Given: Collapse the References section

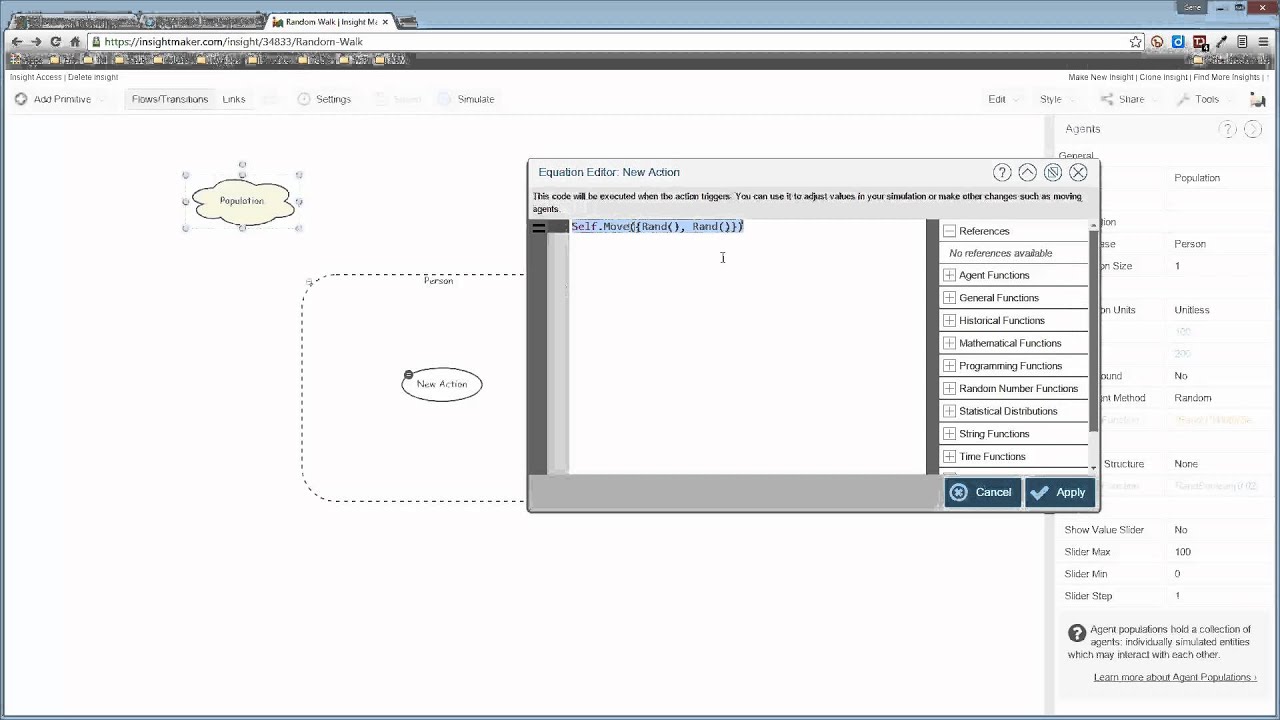Looking at the screenshot, I should (950, 231).
